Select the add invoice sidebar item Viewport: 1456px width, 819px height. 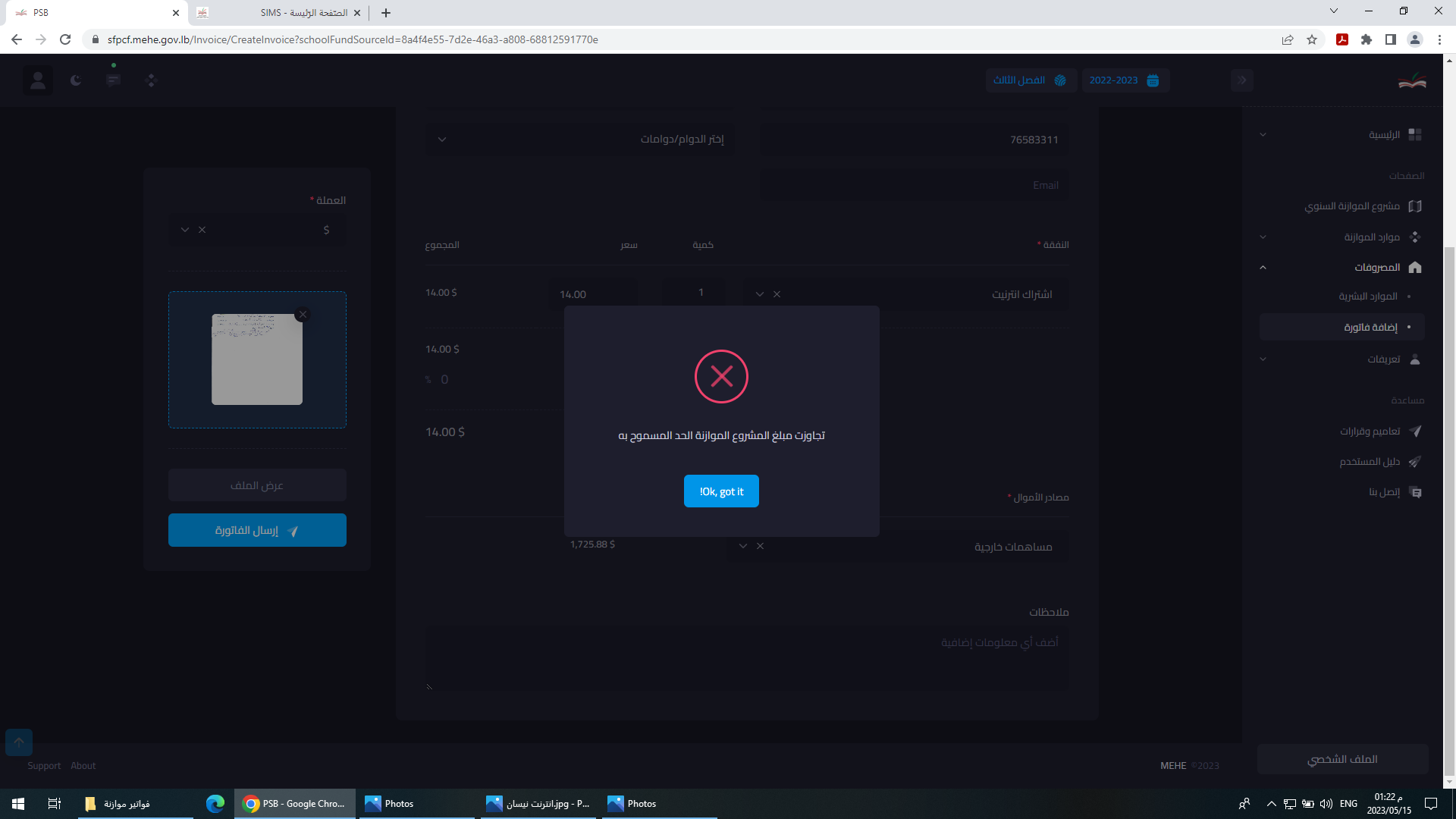click(x=1370, y=328)
